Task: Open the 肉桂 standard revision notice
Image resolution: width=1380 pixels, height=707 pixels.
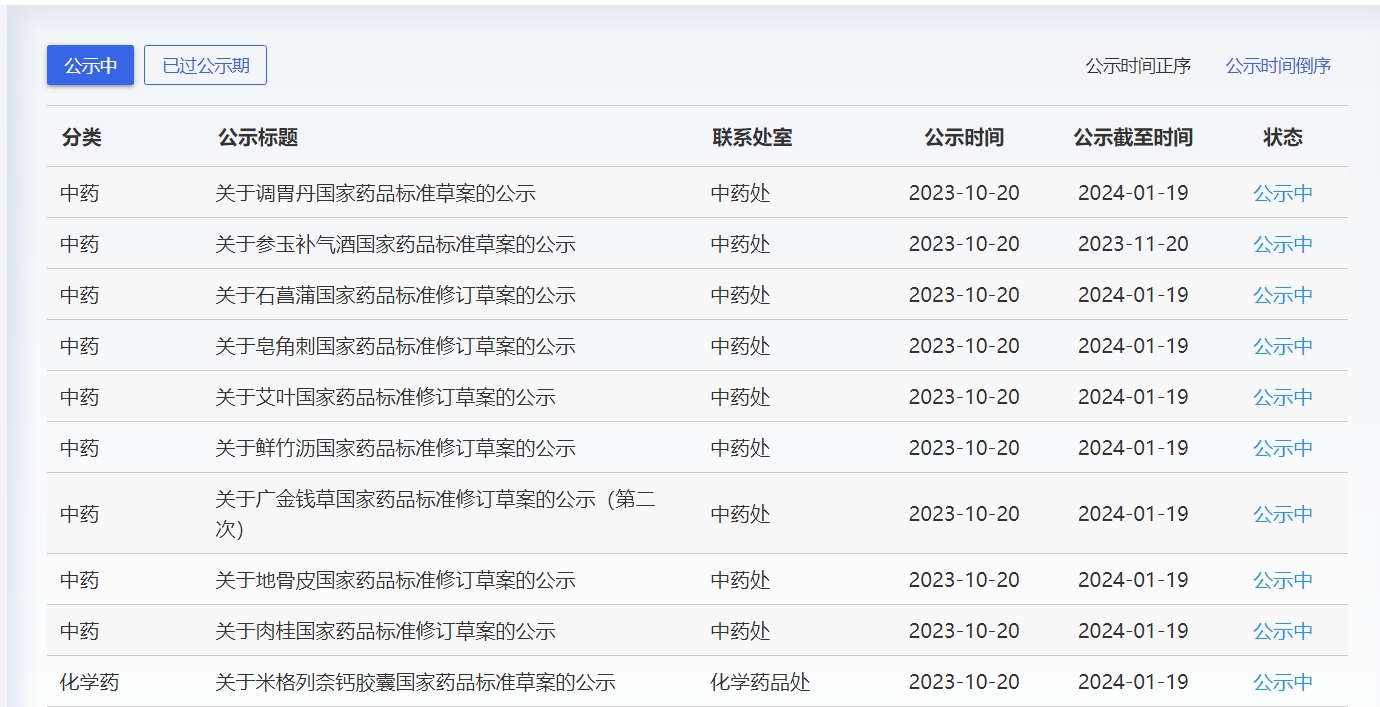Action: [x=385, y=631]
